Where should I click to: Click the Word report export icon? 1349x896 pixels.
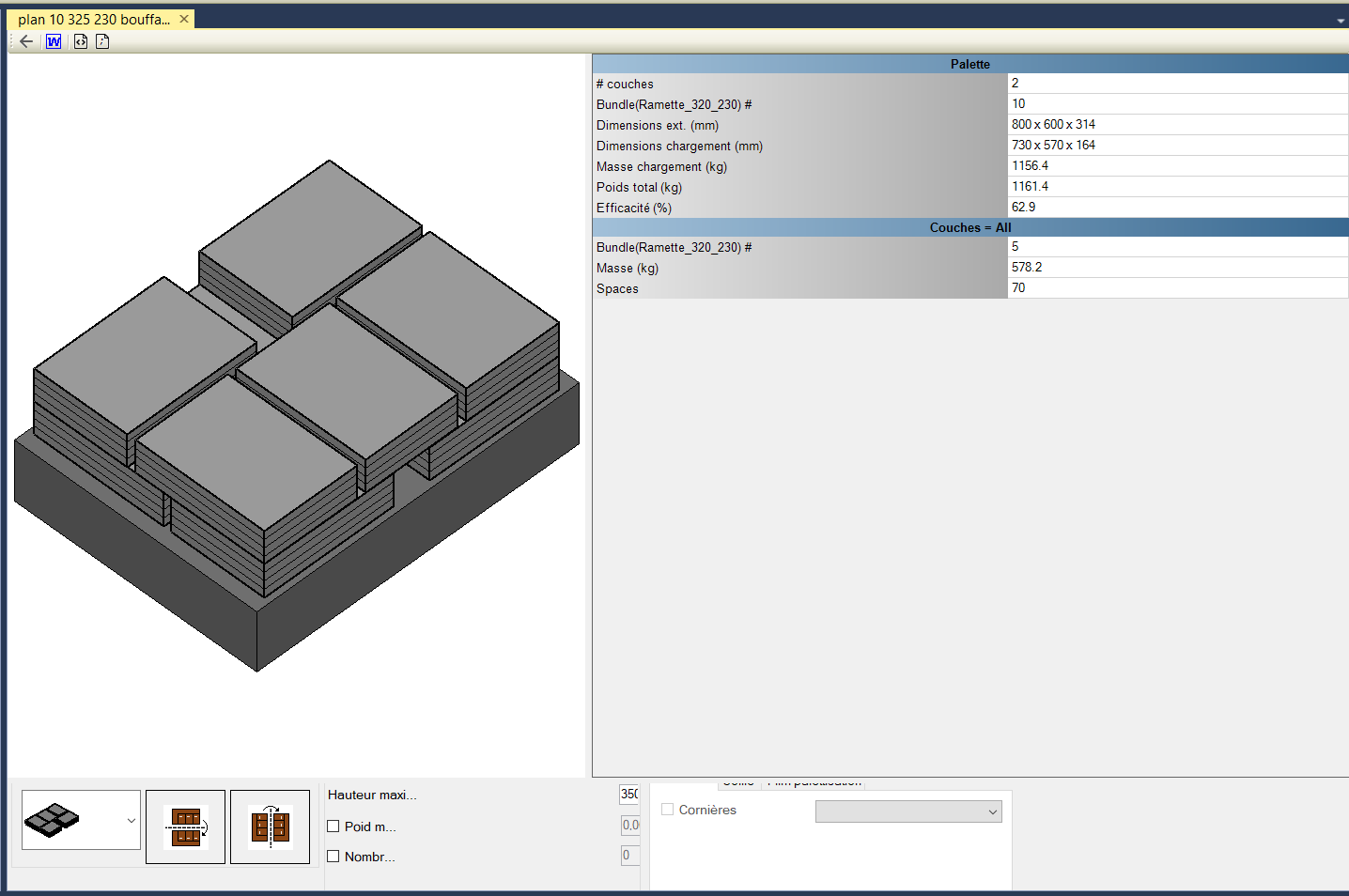(54, 41)
